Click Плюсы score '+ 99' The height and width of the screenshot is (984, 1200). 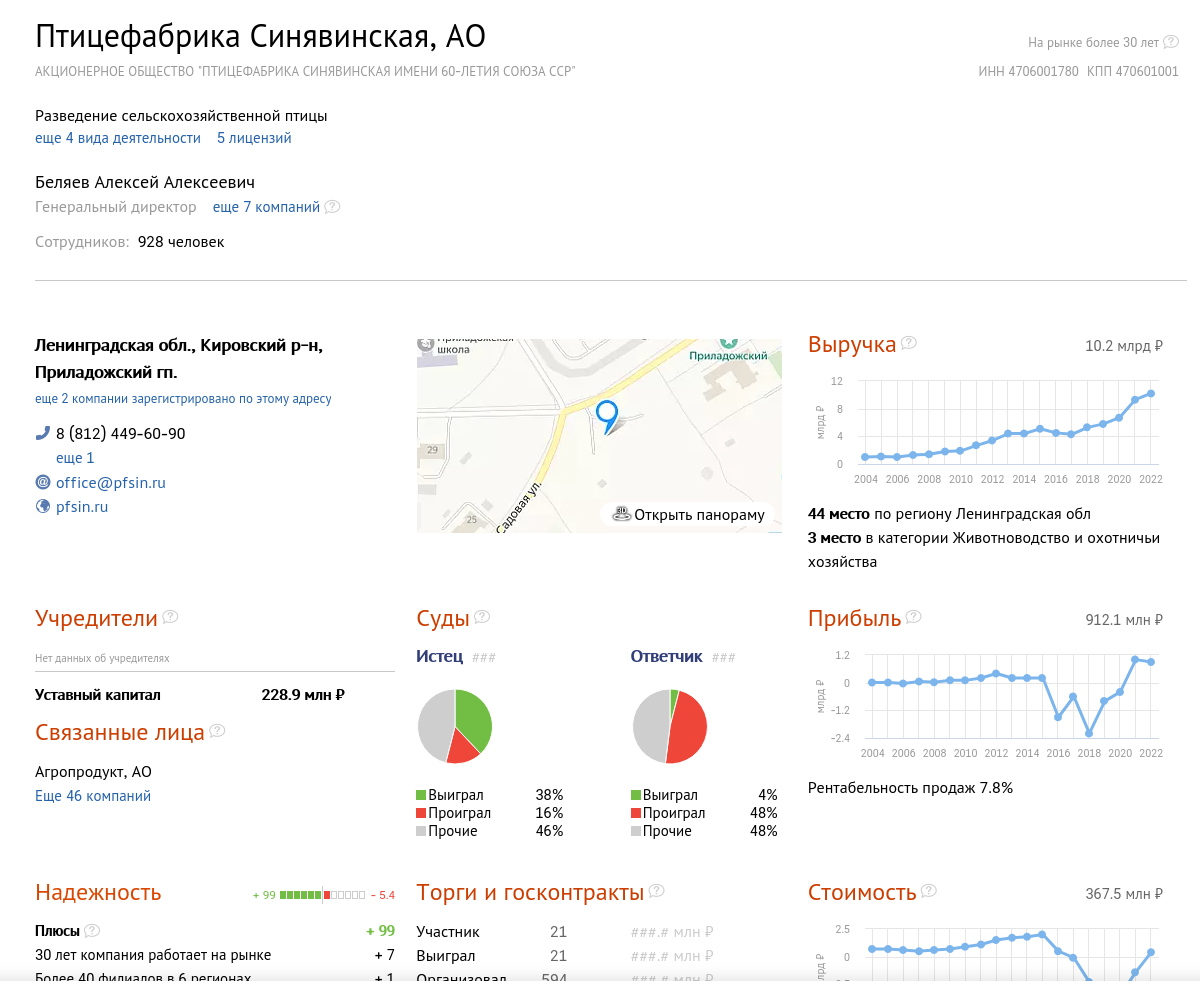pyautogui.click(x=380, y=931)
